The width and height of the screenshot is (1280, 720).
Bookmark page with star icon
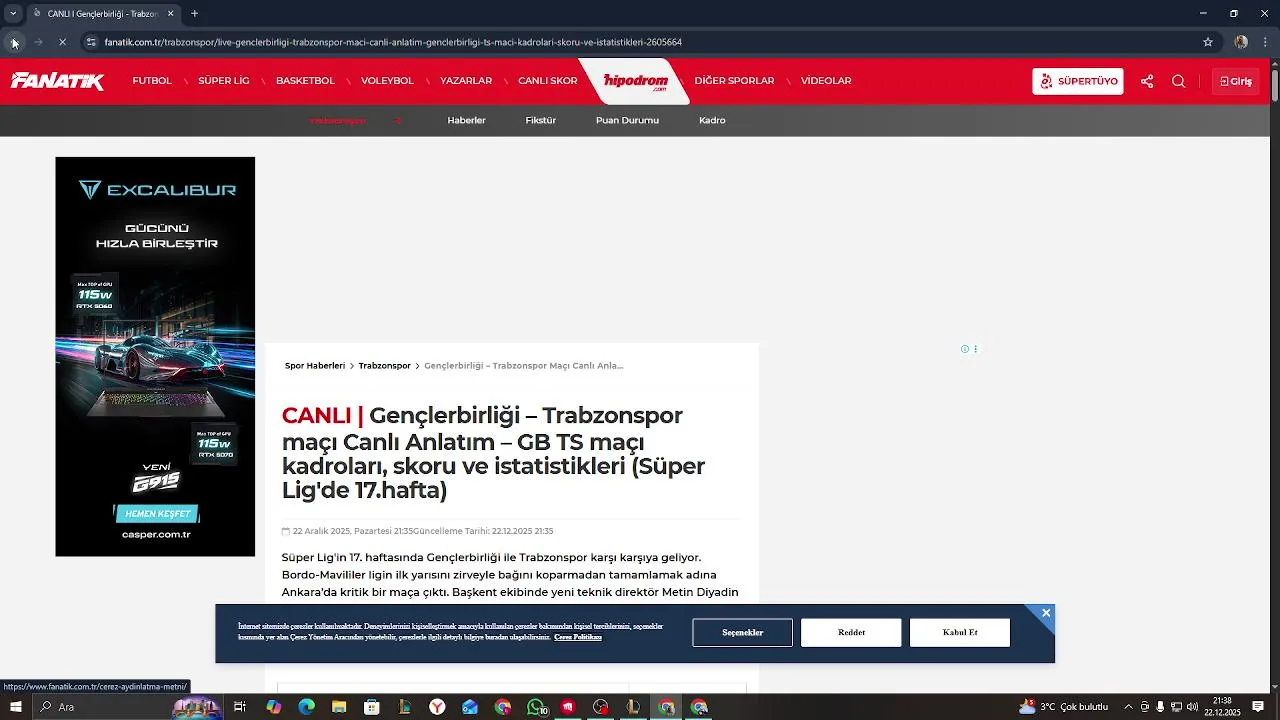coord(1208,42)
